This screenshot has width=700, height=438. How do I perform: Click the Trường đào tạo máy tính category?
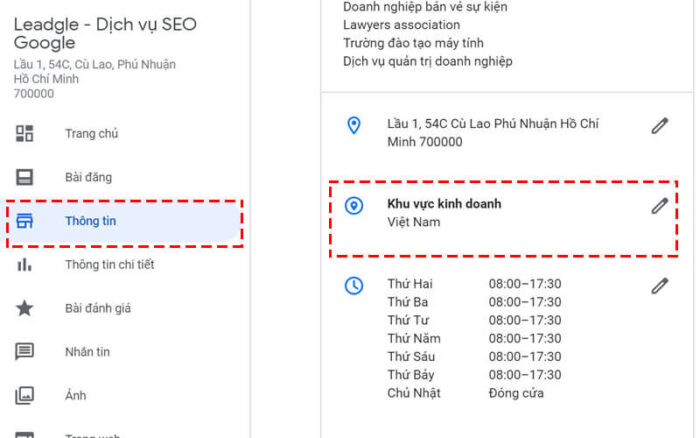coord(413,43)
